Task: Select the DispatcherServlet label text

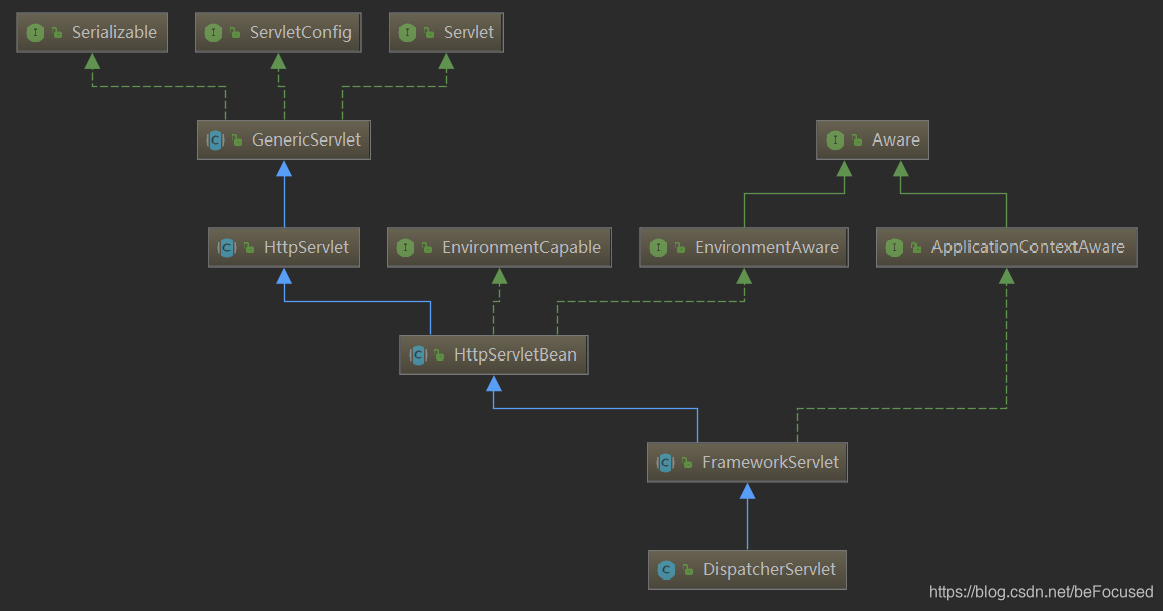Action: pyautogui.click(x=769, y=570)
